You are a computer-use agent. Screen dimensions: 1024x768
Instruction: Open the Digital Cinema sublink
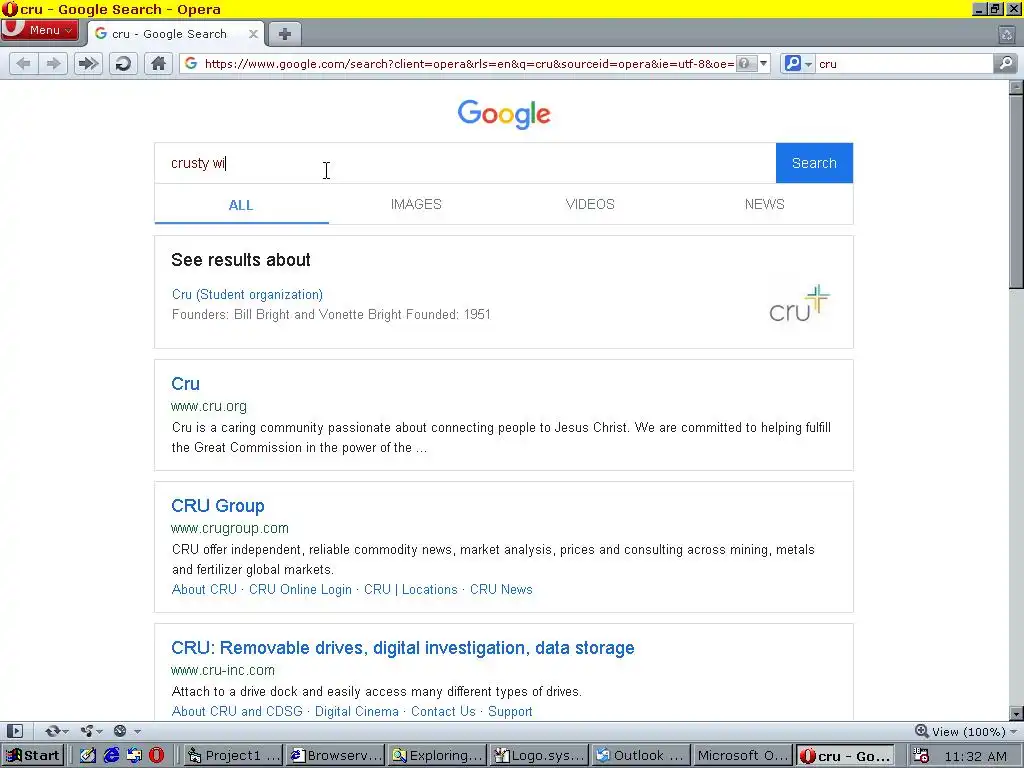coord(357,711)
